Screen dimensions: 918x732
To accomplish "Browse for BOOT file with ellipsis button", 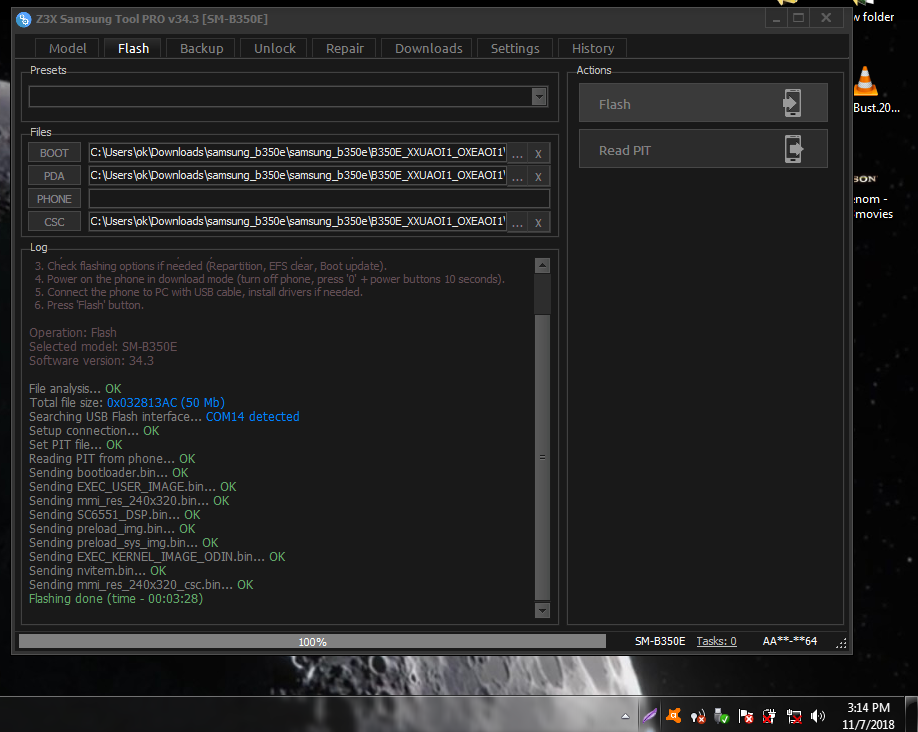I will [518, 153].
